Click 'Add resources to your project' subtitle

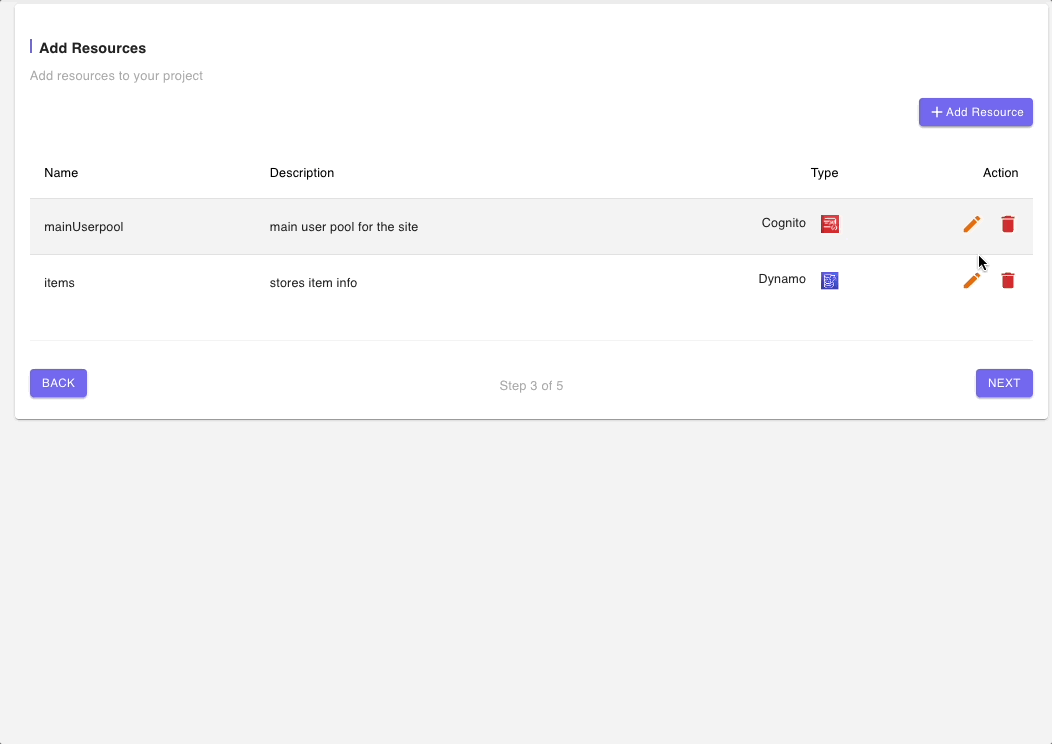[116, 76]
